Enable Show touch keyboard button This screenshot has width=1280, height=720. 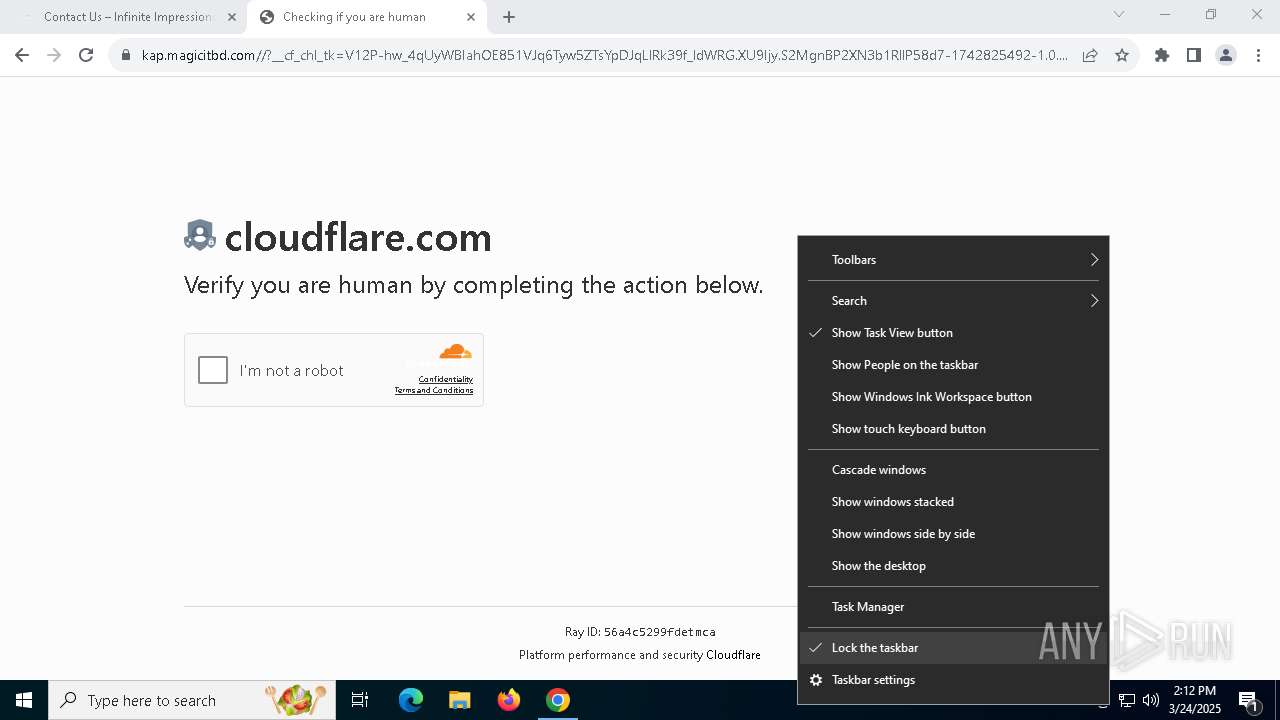[953, 429]
